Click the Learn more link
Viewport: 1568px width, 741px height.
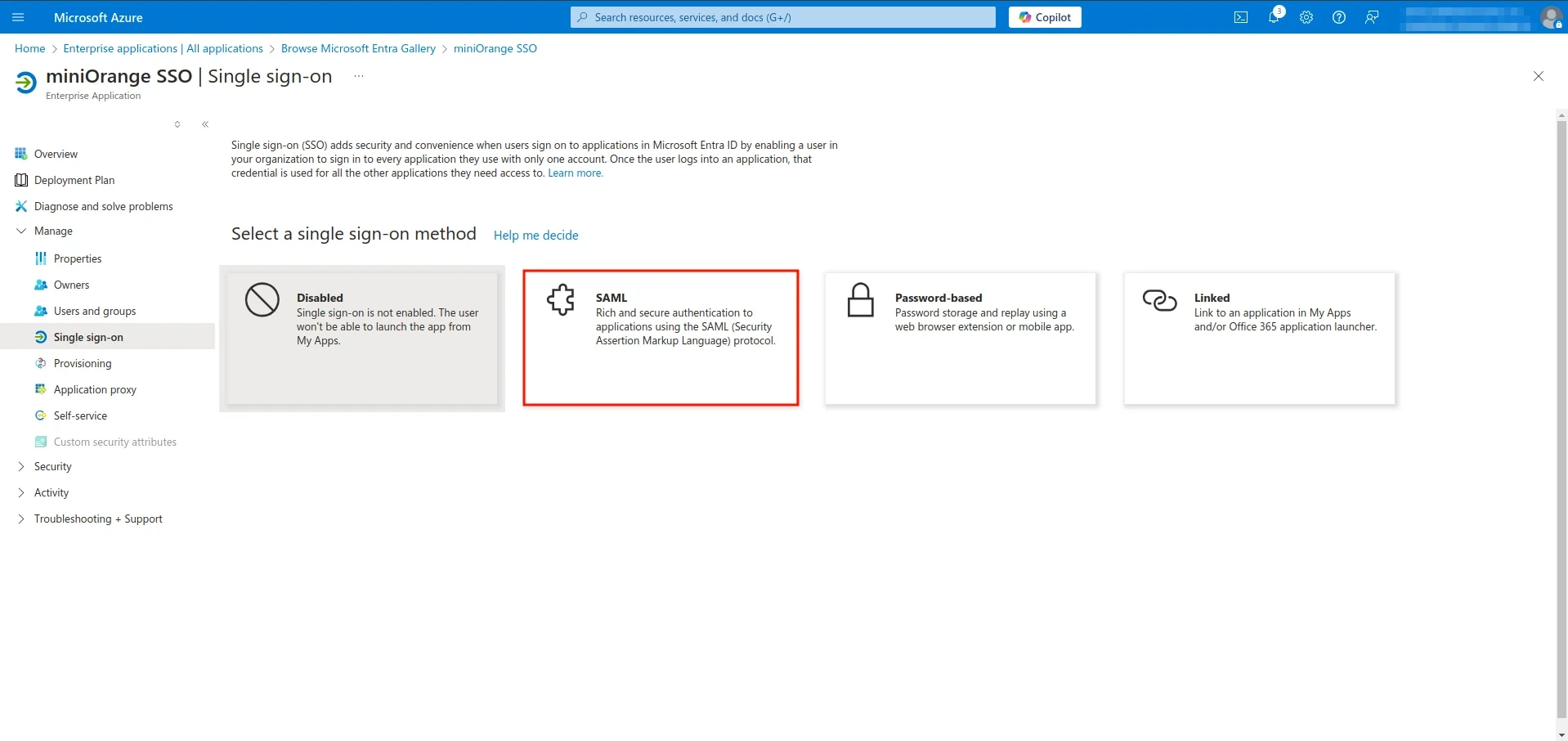pos(575,173)
